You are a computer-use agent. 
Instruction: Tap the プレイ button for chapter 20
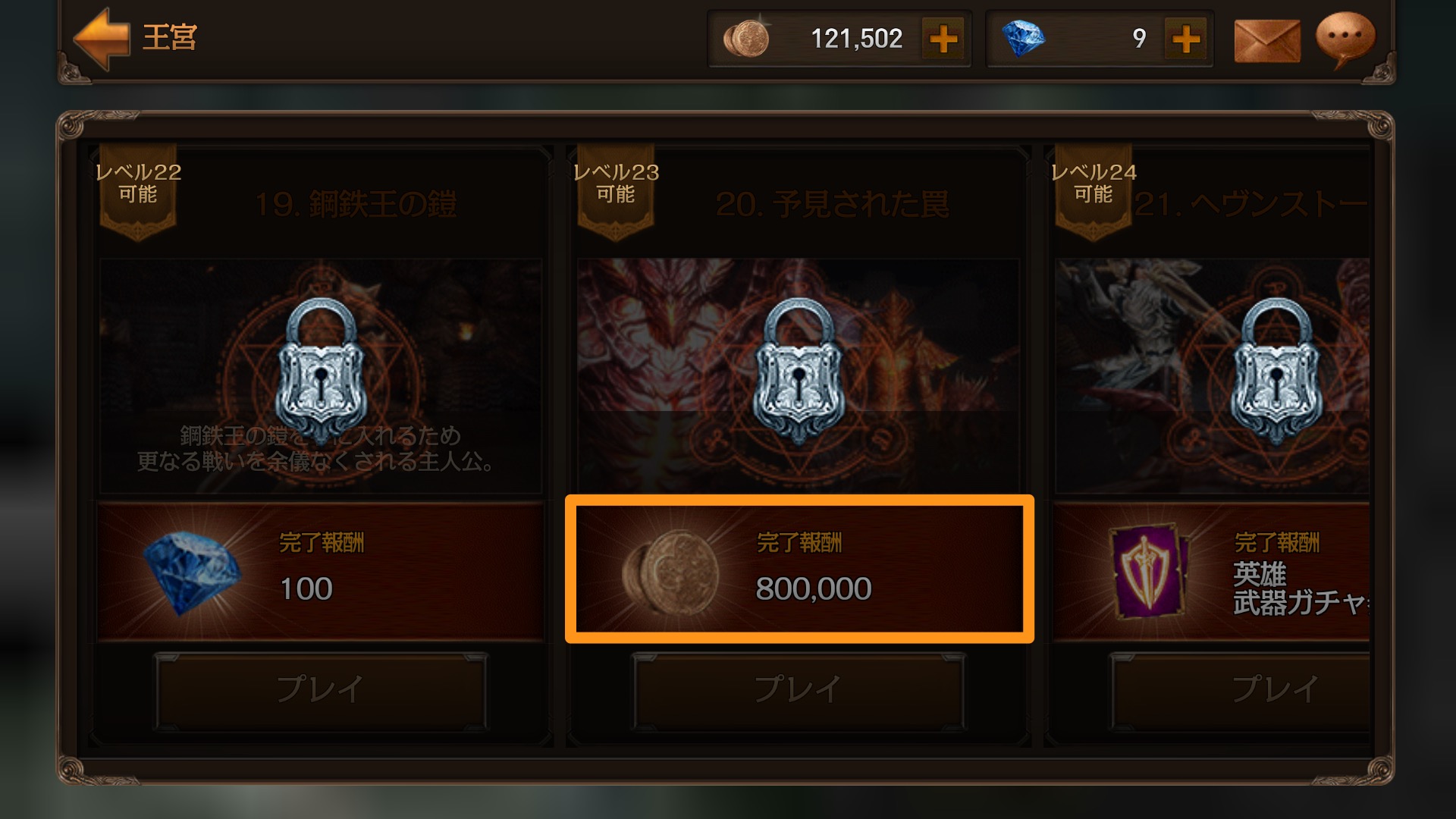pyautogui.click(x=799, y=690)
